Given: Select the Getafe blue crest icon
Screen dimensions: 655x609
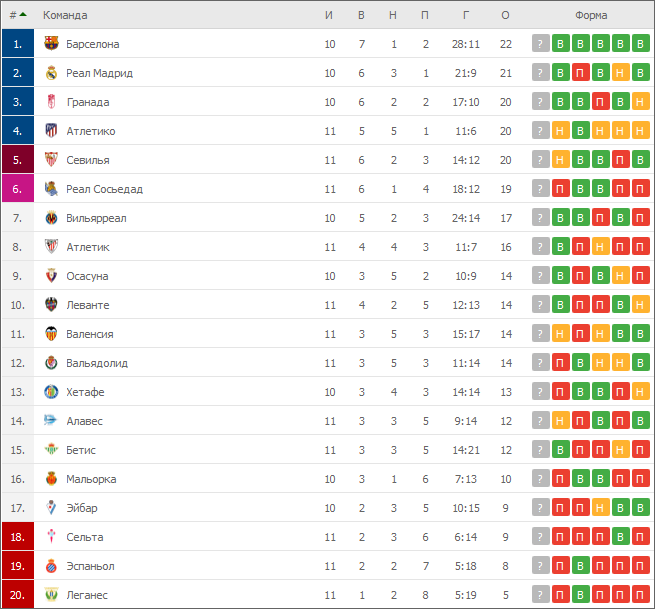Looking at the screenshot, I should pyautogui.click(x=51, y=391).
